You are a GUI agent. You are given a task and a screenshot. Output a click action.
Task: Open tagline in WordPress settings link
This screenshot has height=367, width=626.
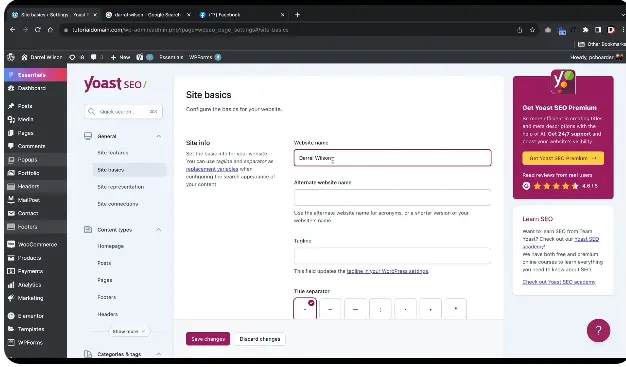[387, 271]
